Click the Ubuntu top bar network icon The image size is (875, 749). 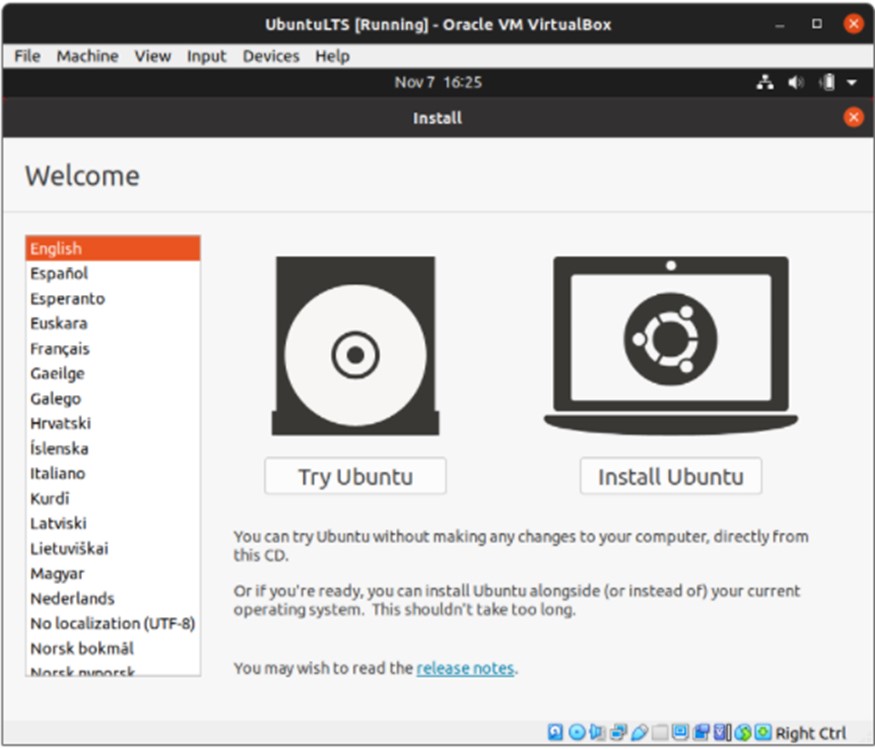point(765,83)
